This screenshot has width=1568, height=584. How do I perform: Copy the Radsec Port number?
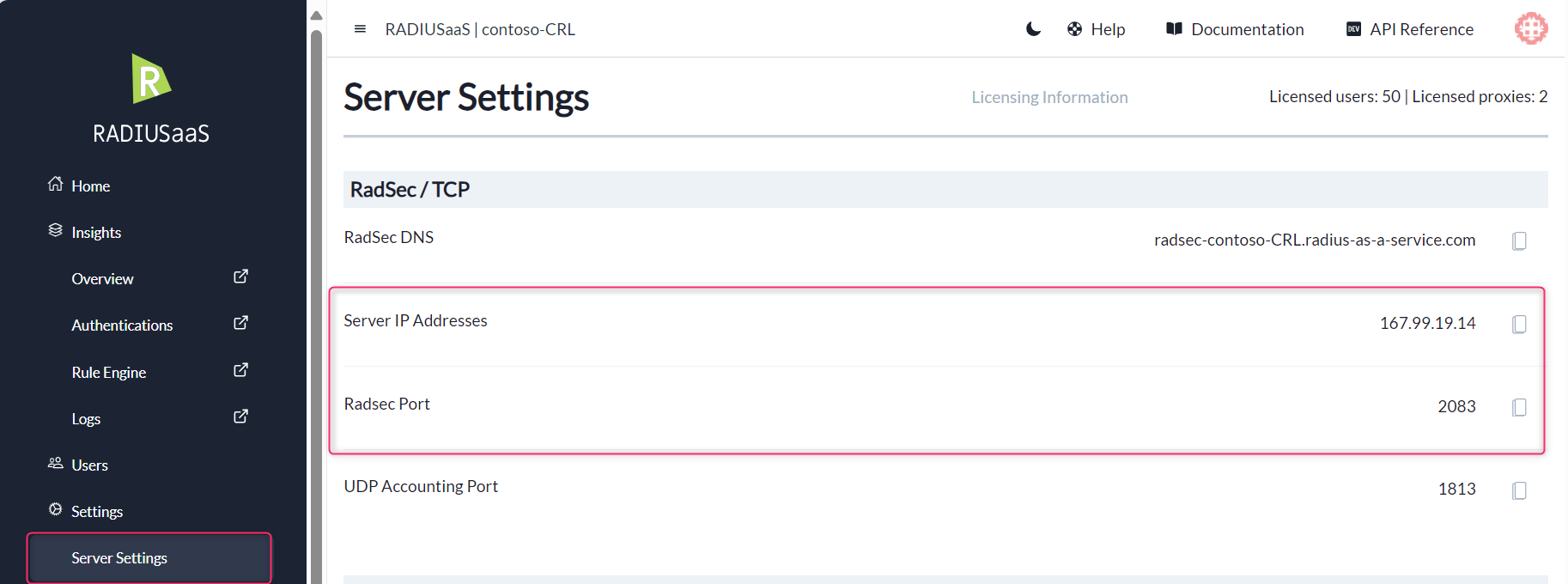1518,407
